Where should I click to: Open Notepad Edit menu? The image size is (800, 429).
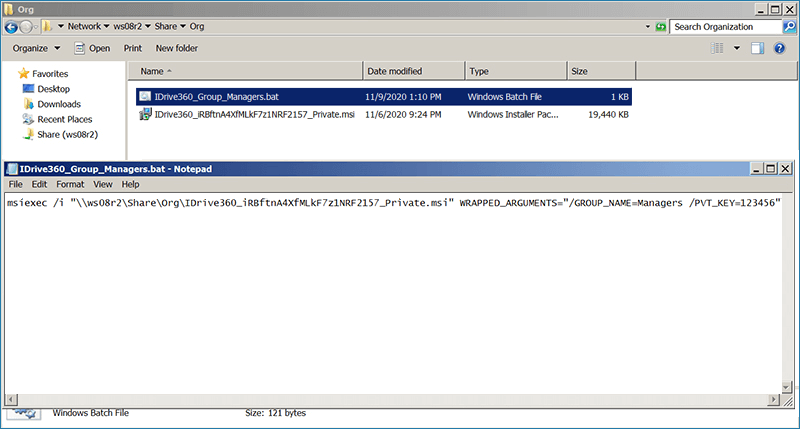[x=39, y=184]
